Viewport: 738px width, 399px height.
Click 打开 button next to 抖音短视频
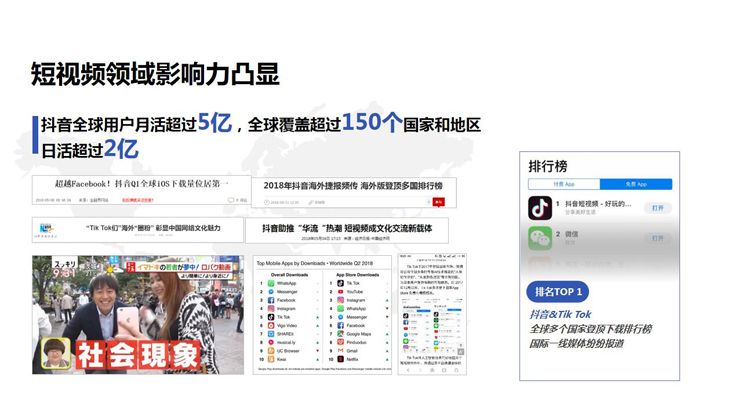tap(658, 208)
